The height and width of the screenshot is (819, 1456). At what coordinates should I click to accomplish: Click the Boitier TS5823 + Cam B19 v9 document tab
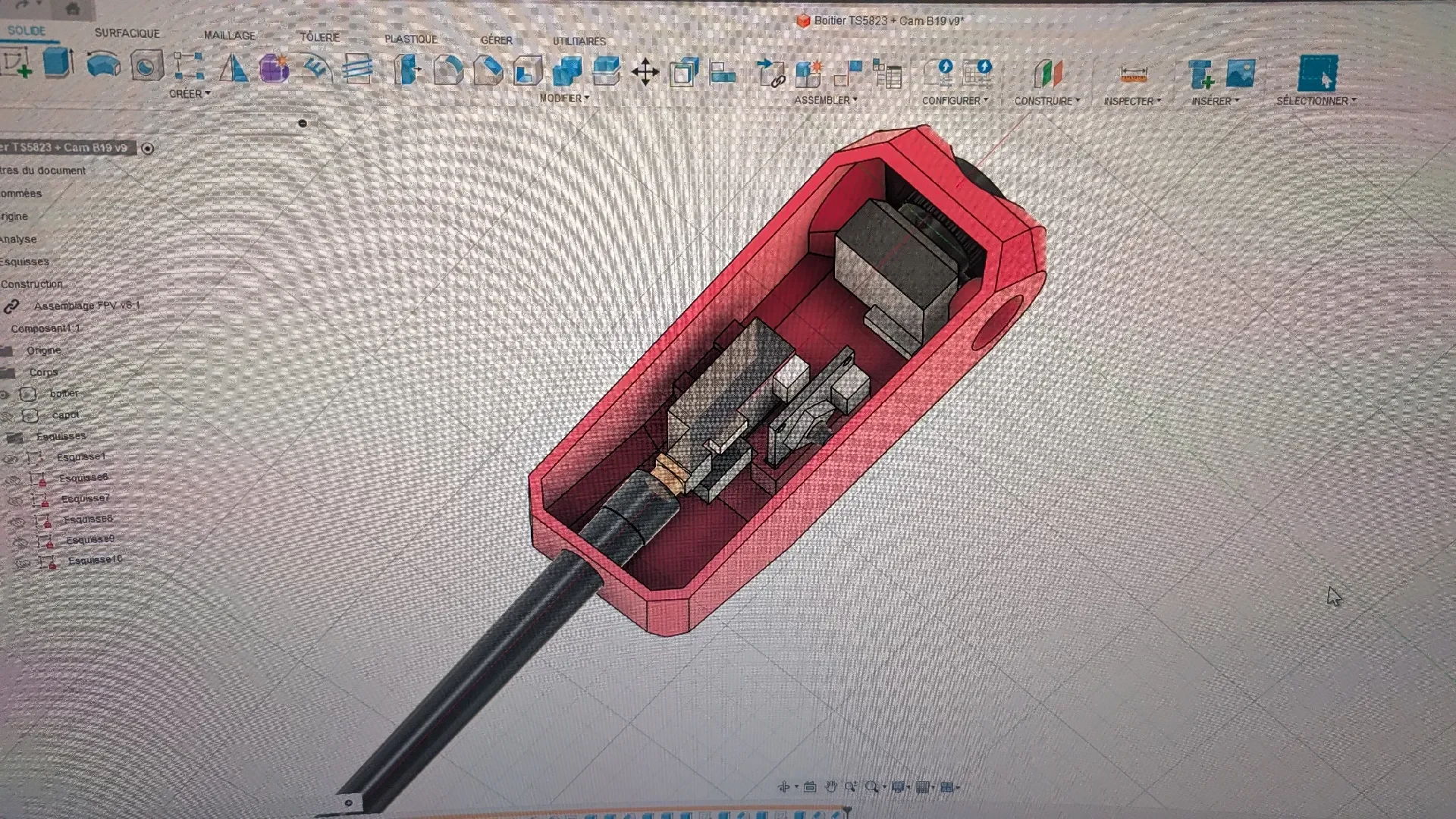[x=881, y=21]
